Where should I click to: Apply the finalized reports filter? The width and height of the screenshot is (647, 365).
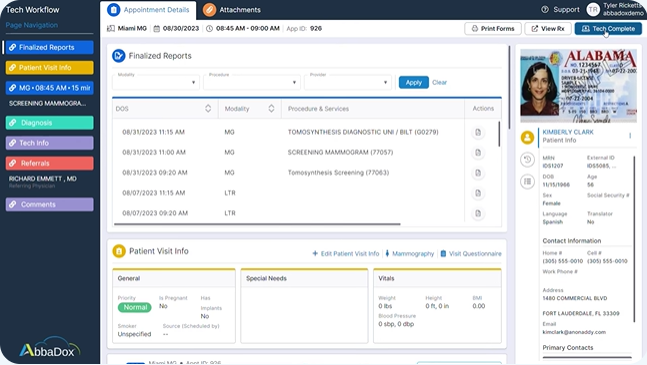413,82
